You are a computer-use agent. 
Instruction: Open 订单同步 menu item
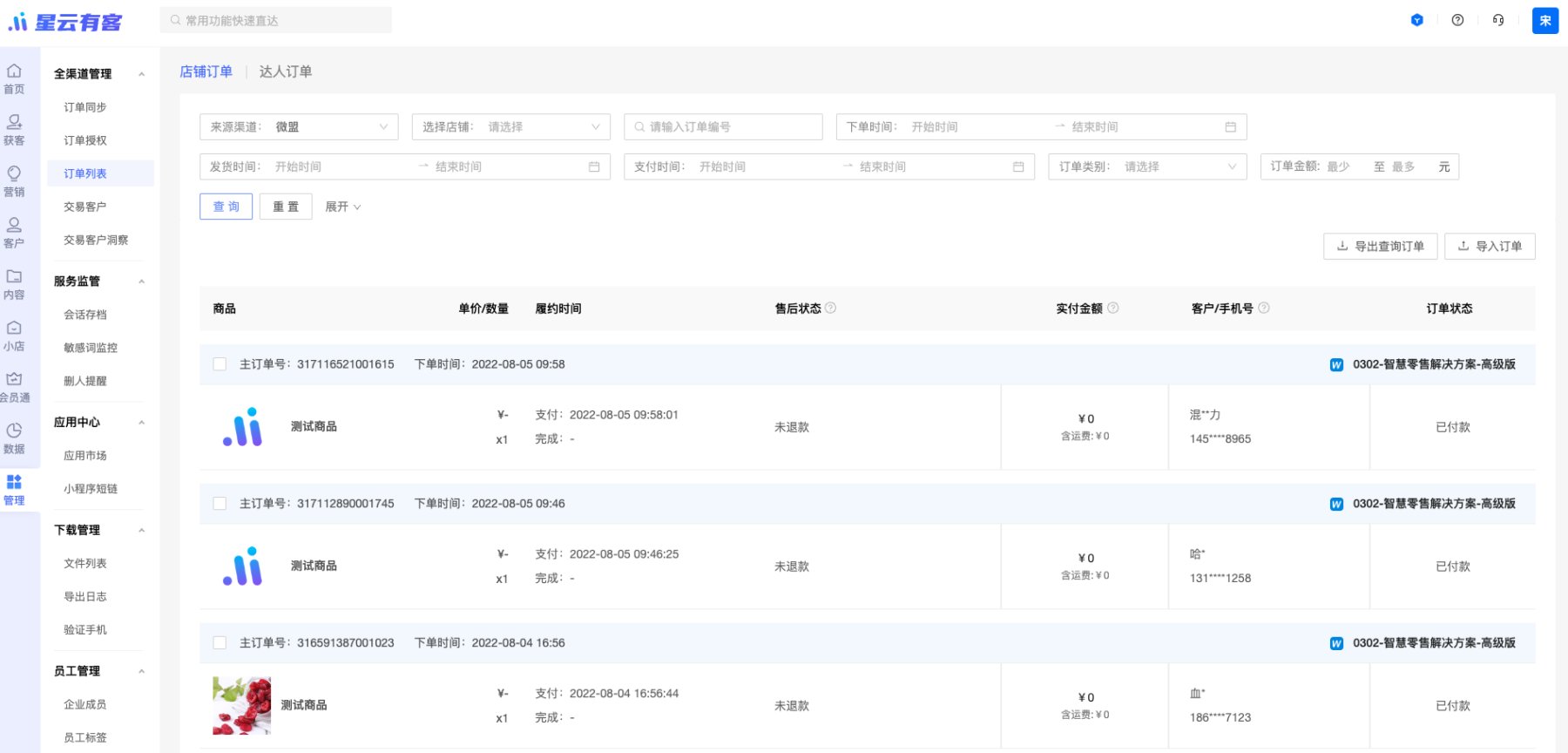tap(84, 107)
